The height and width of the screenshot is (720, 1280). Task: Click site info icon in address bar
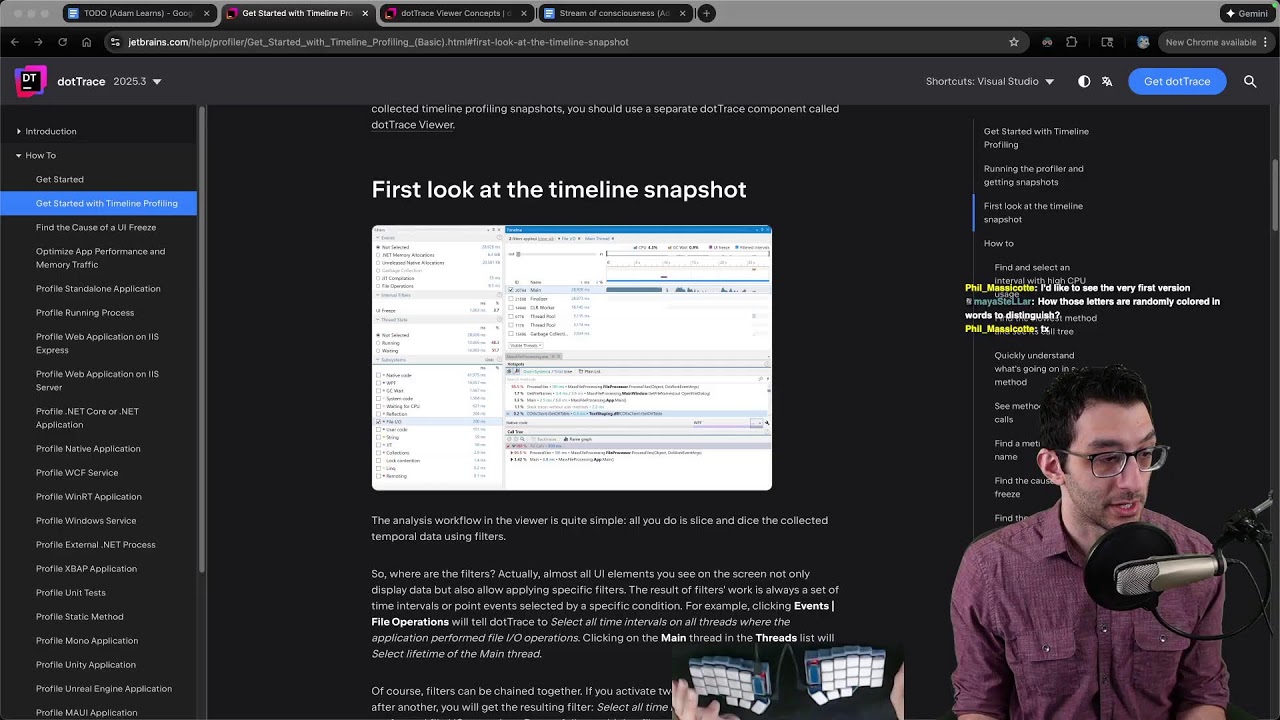[x=115, y=42]
